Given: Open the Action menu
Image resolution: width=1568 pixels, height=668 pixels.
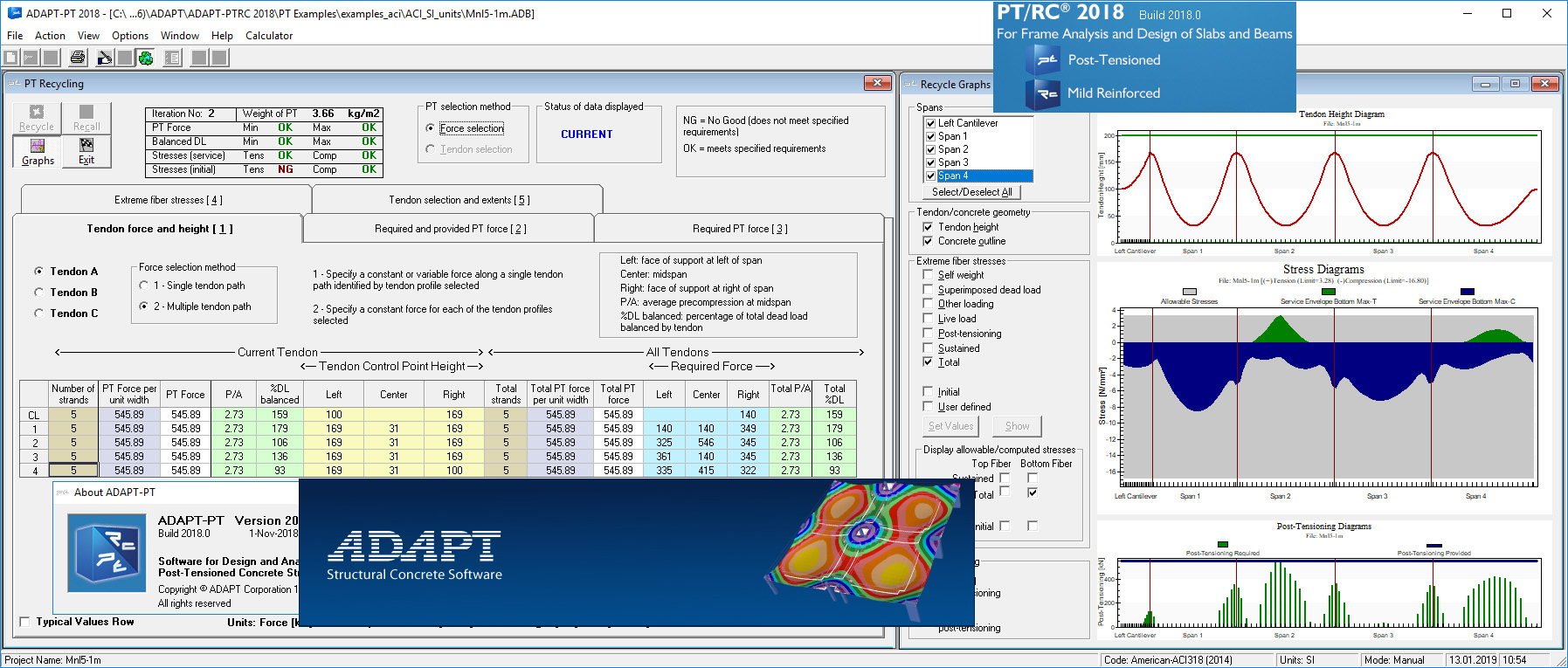Looking at the screenshot, I should point(50,36).
